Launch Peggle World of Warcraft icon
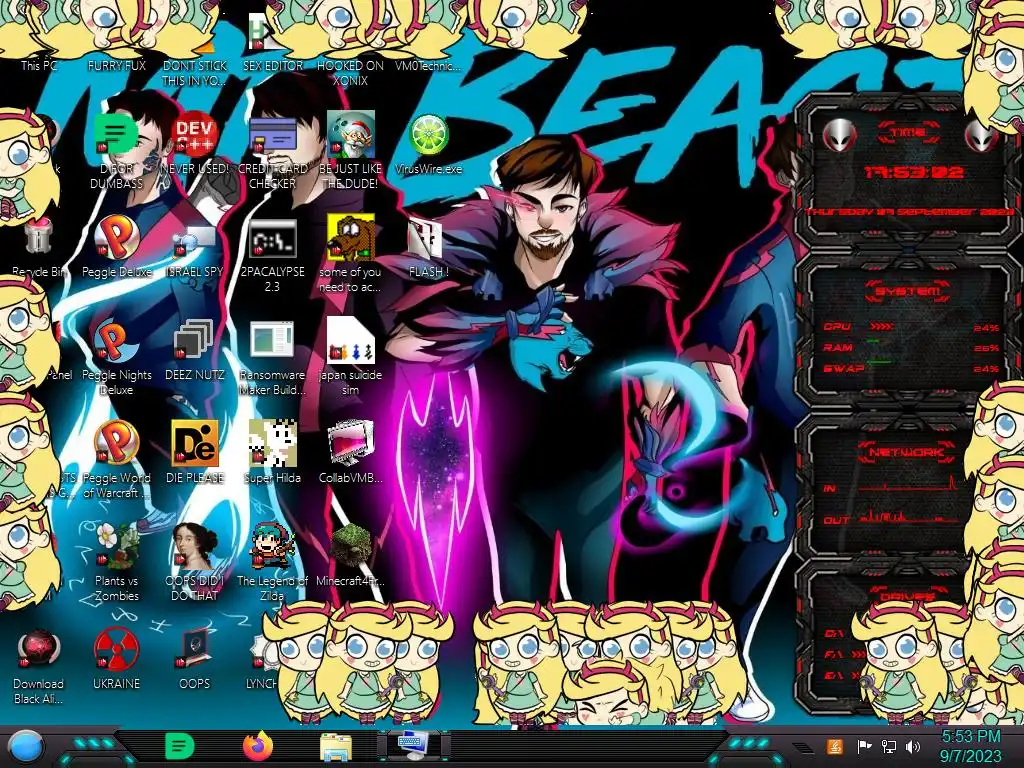The height and width of the screenshot is (768, 1024). point(116,444)
